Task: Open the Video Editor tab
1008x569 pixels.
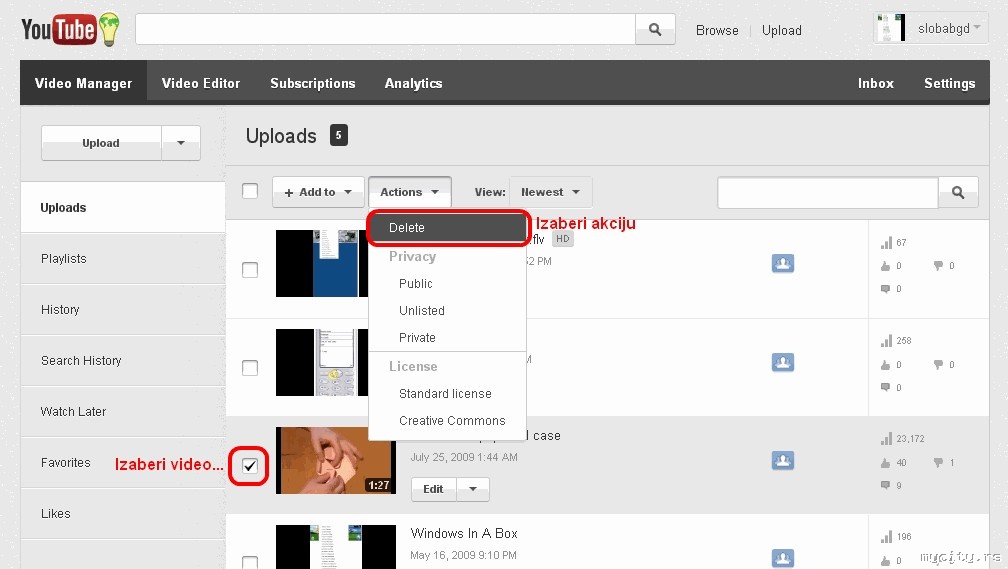Action: click(x=201, y=83)
